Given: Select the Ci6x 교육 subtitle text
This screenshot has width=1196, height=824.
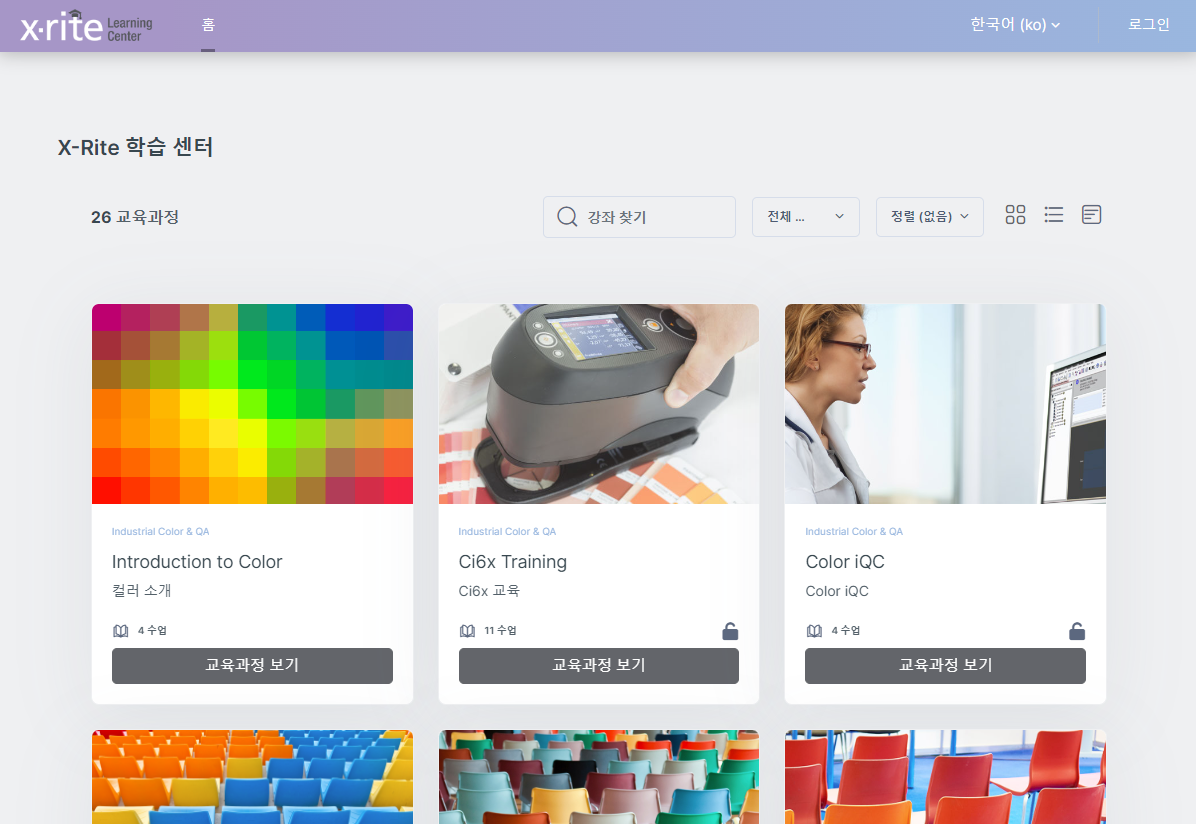Looking at the screenshot, I should coord(489,591).
